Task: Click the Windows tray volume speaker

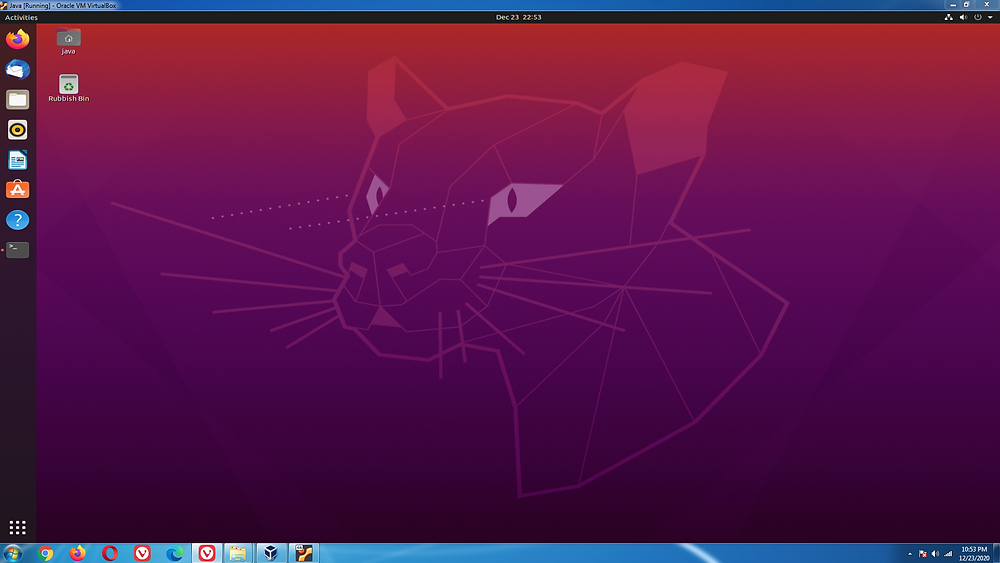Action: (936, 554)
